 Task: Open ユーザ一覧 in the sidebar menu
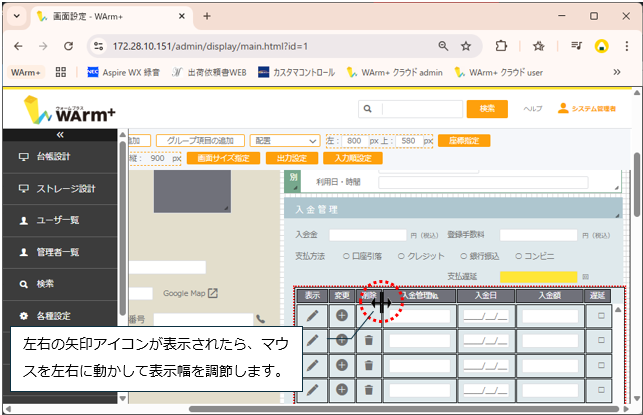[x=60, y=220]
